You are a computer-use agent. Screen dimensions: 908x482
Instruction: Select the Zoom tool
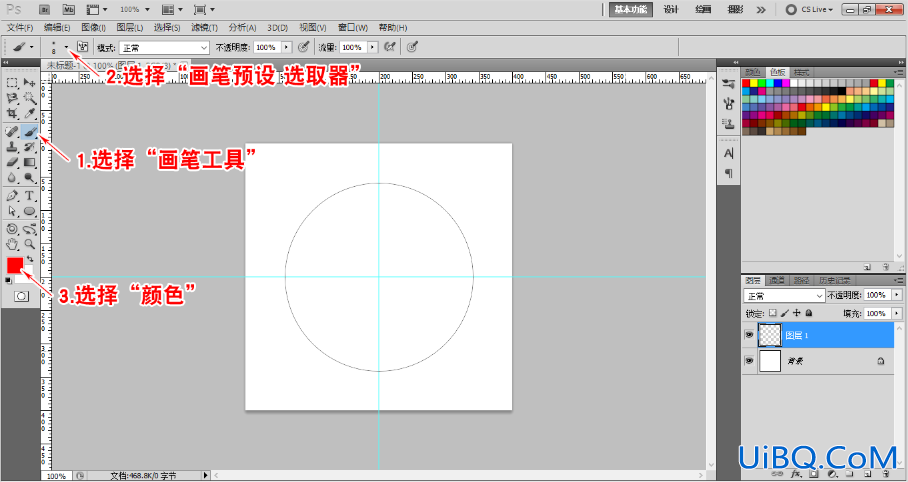point(30,244)
